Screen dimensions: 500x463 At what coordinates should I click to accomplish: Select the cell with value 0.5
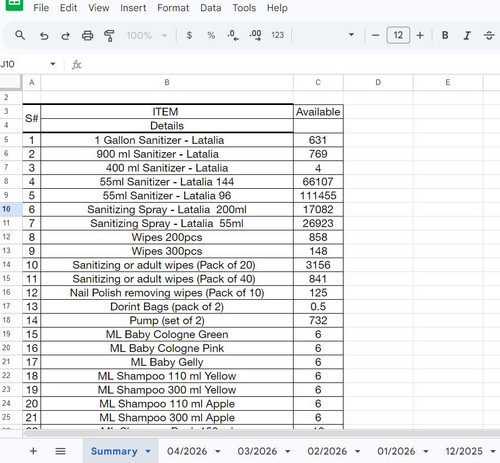click(318, 306)
